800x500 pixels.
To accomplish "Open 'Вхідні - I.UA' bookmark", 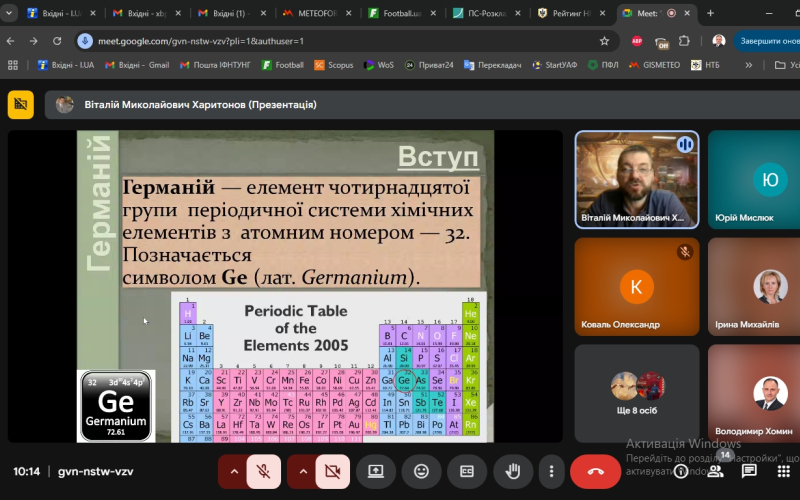I will pyautogui.click(x=66, y=65).
